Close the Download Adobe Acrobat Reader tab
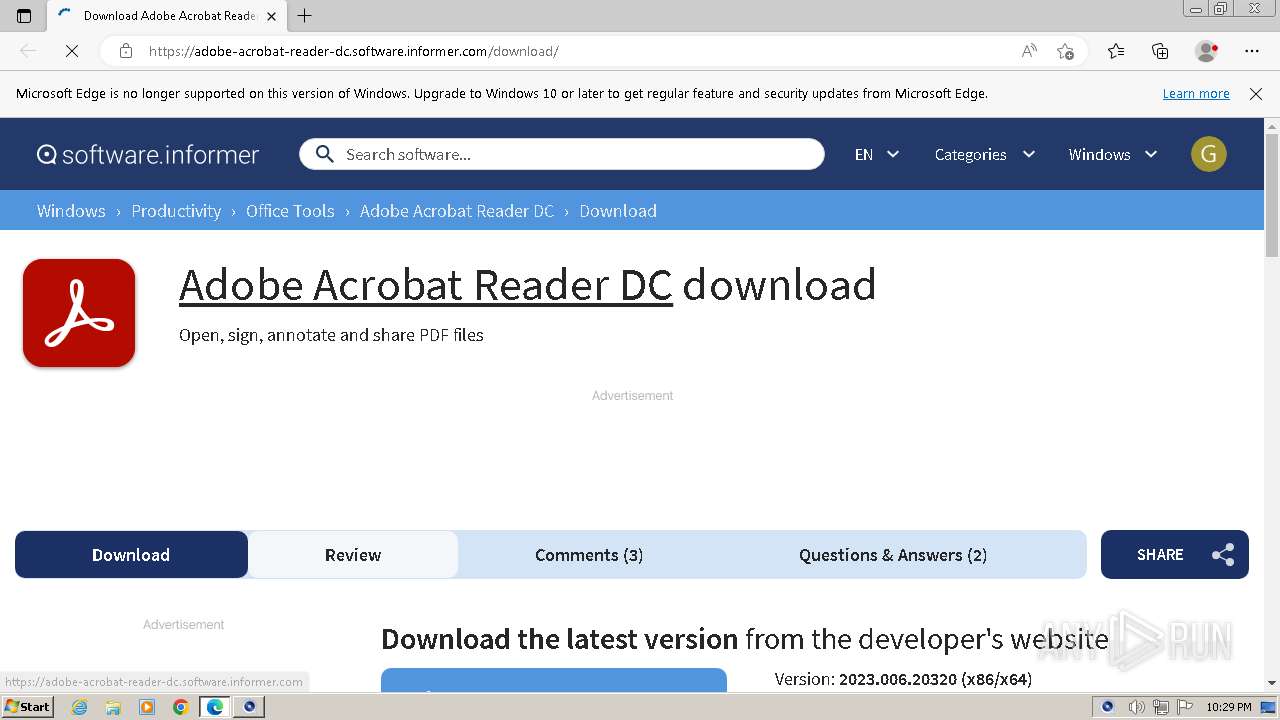This screenshot has height=720, width=1280. coord(271,16)
